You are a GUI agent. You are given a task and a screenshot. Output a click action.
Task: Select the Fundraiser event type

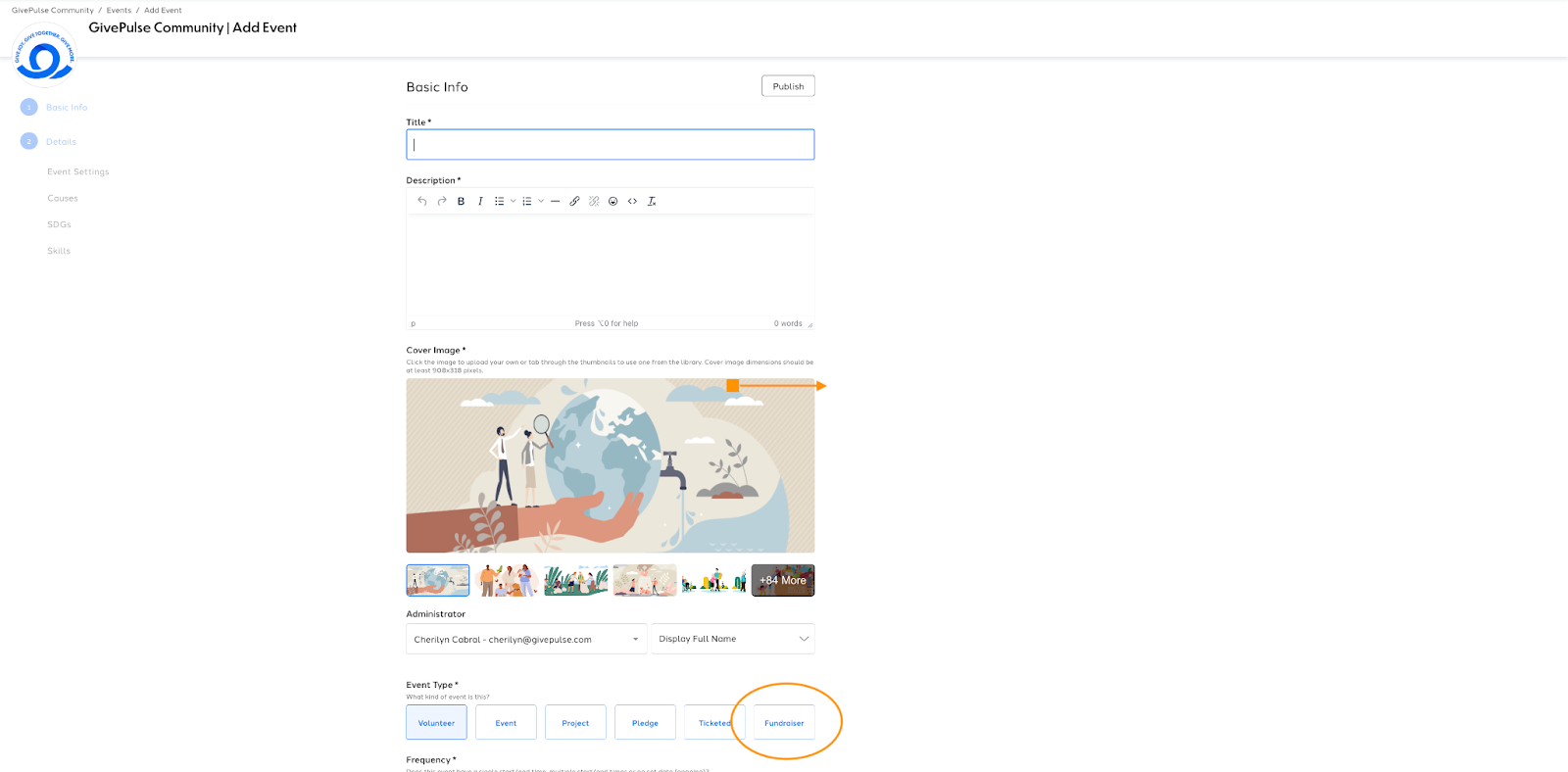point(784,723)
